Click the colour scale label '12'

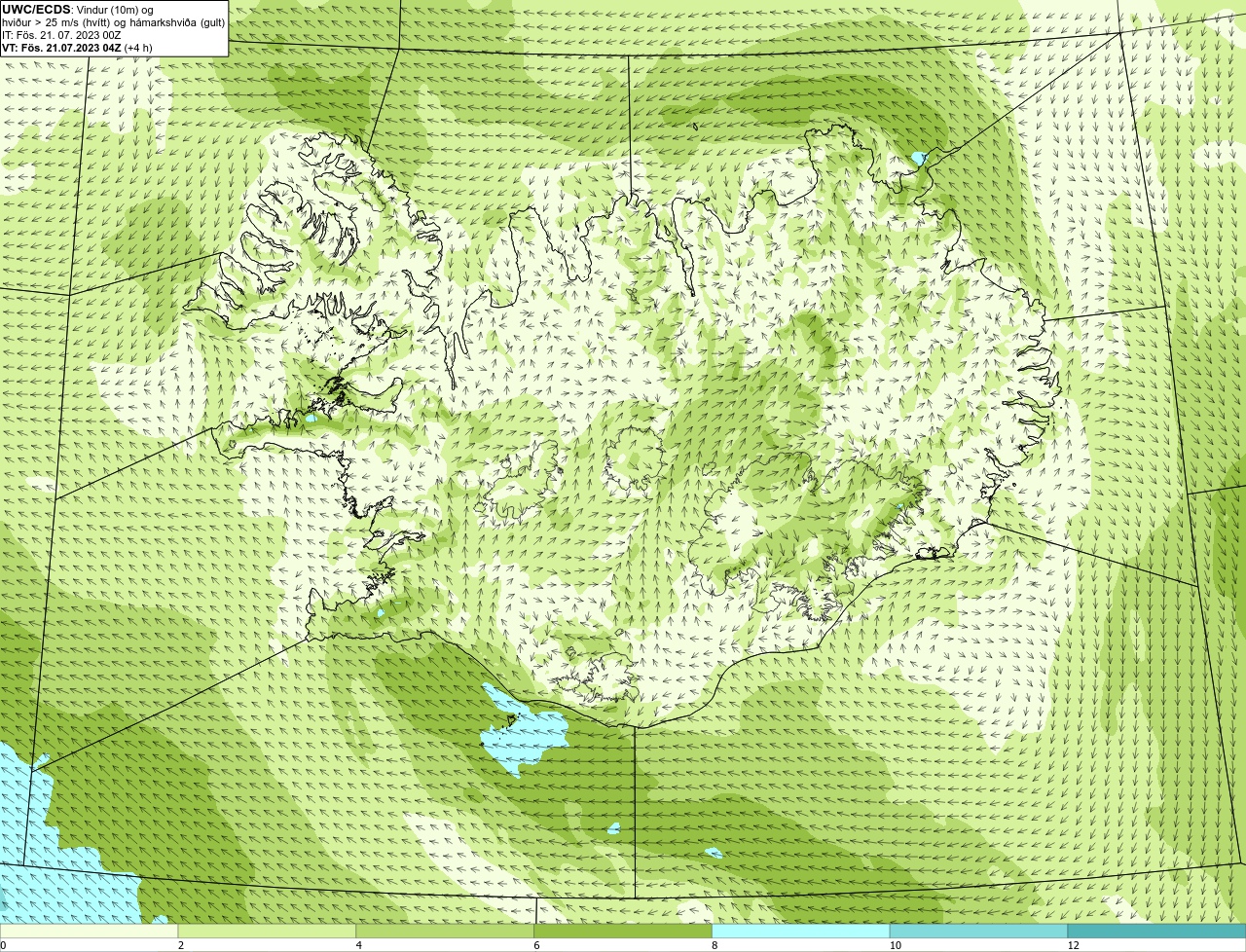(x=1073, y=945)
